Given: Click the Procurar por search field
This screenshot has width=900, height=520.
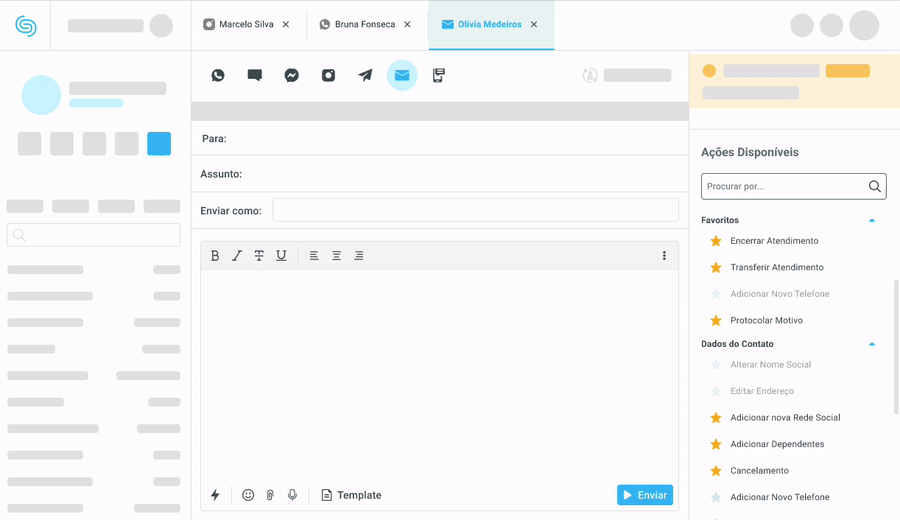Looking at the screenshot, I should [x=783, y=186].
